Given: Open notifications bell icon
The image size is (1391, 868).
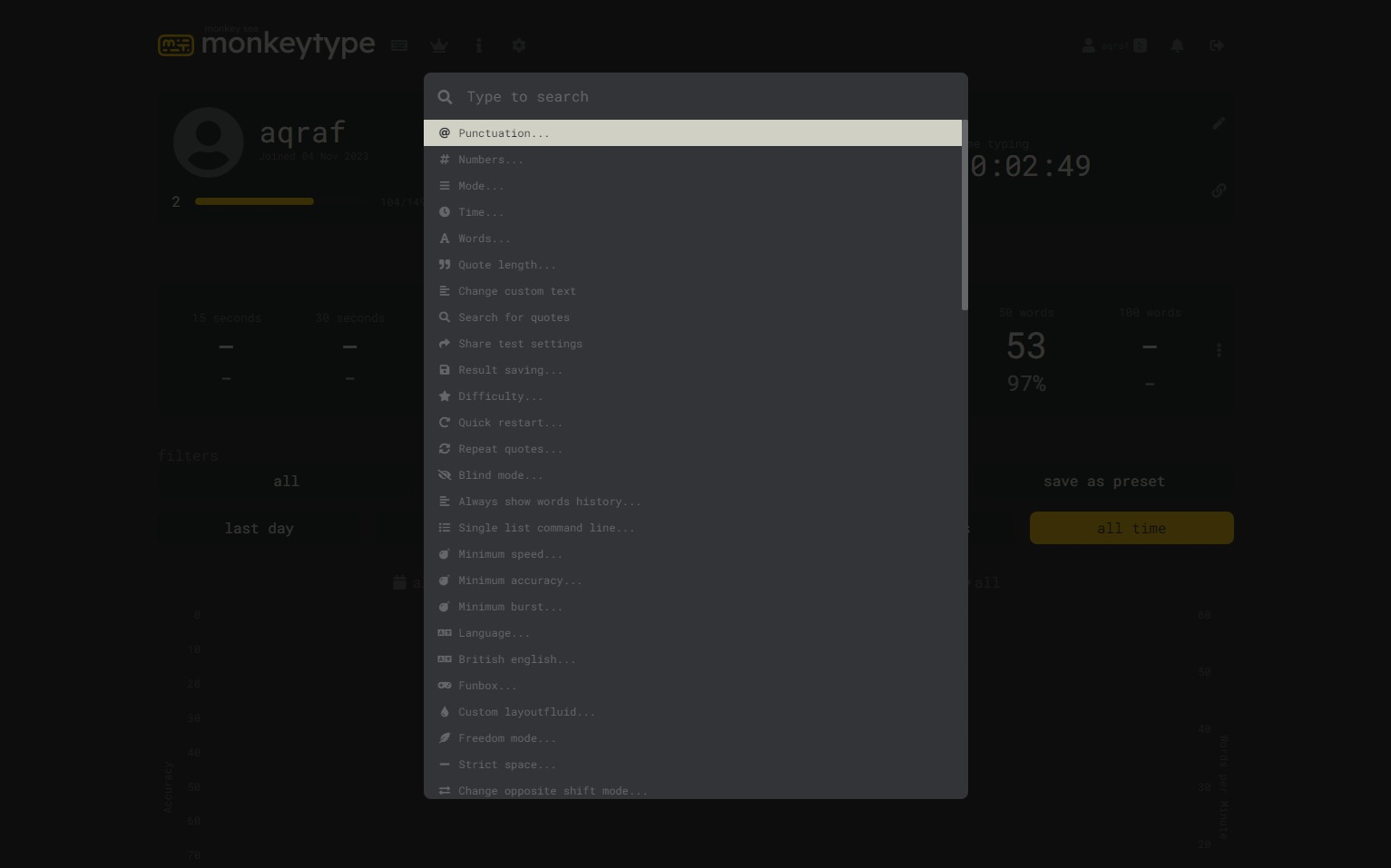Looking at the screenshot, I should tap(1177, 45).
